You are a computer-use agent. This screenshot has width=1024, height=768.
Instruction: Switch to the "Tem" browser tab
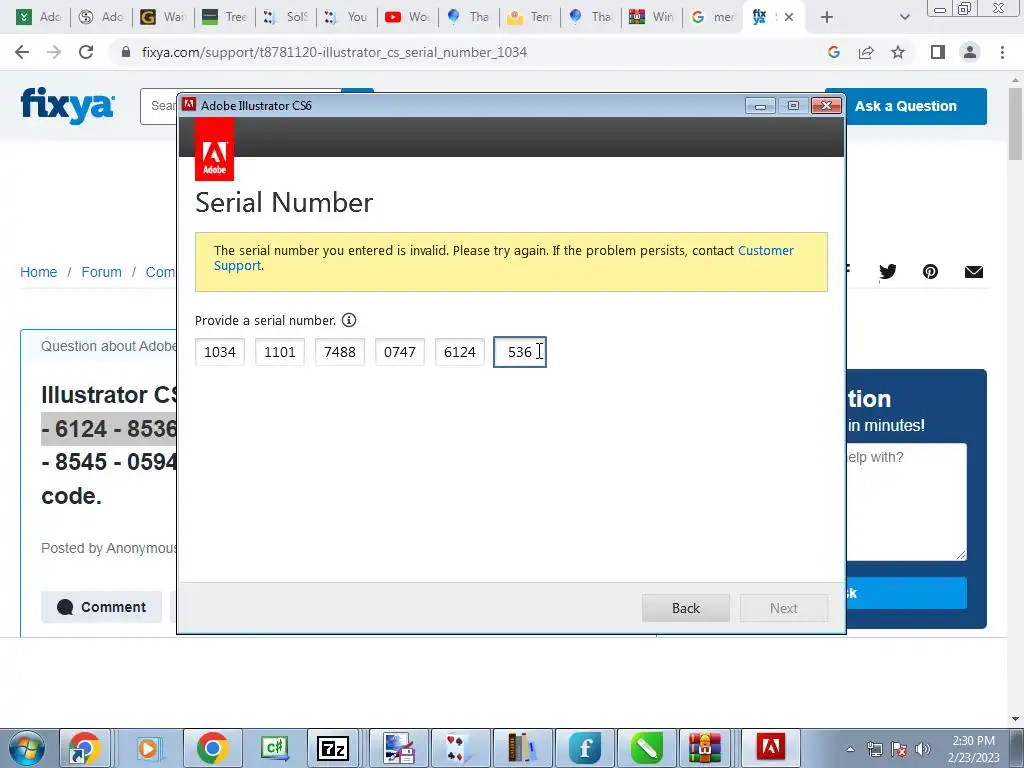coord(529,17)
